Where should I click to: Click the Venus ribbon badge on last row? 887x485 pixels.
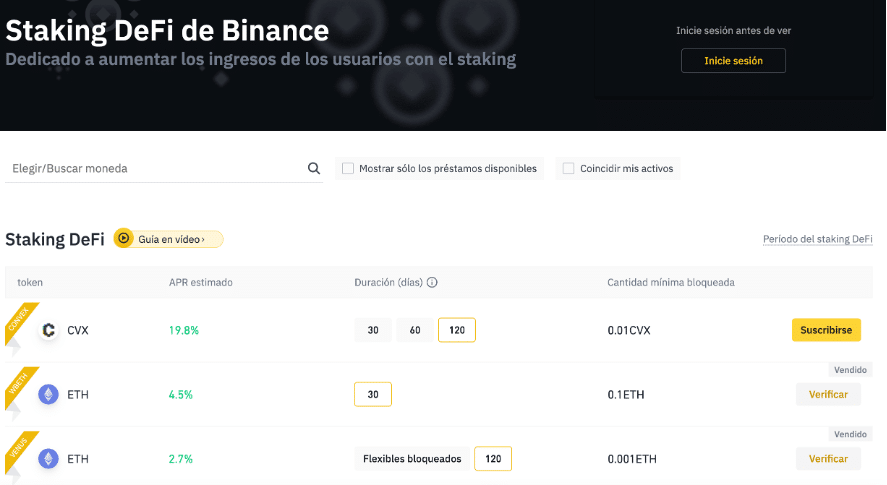coord(19,449)
